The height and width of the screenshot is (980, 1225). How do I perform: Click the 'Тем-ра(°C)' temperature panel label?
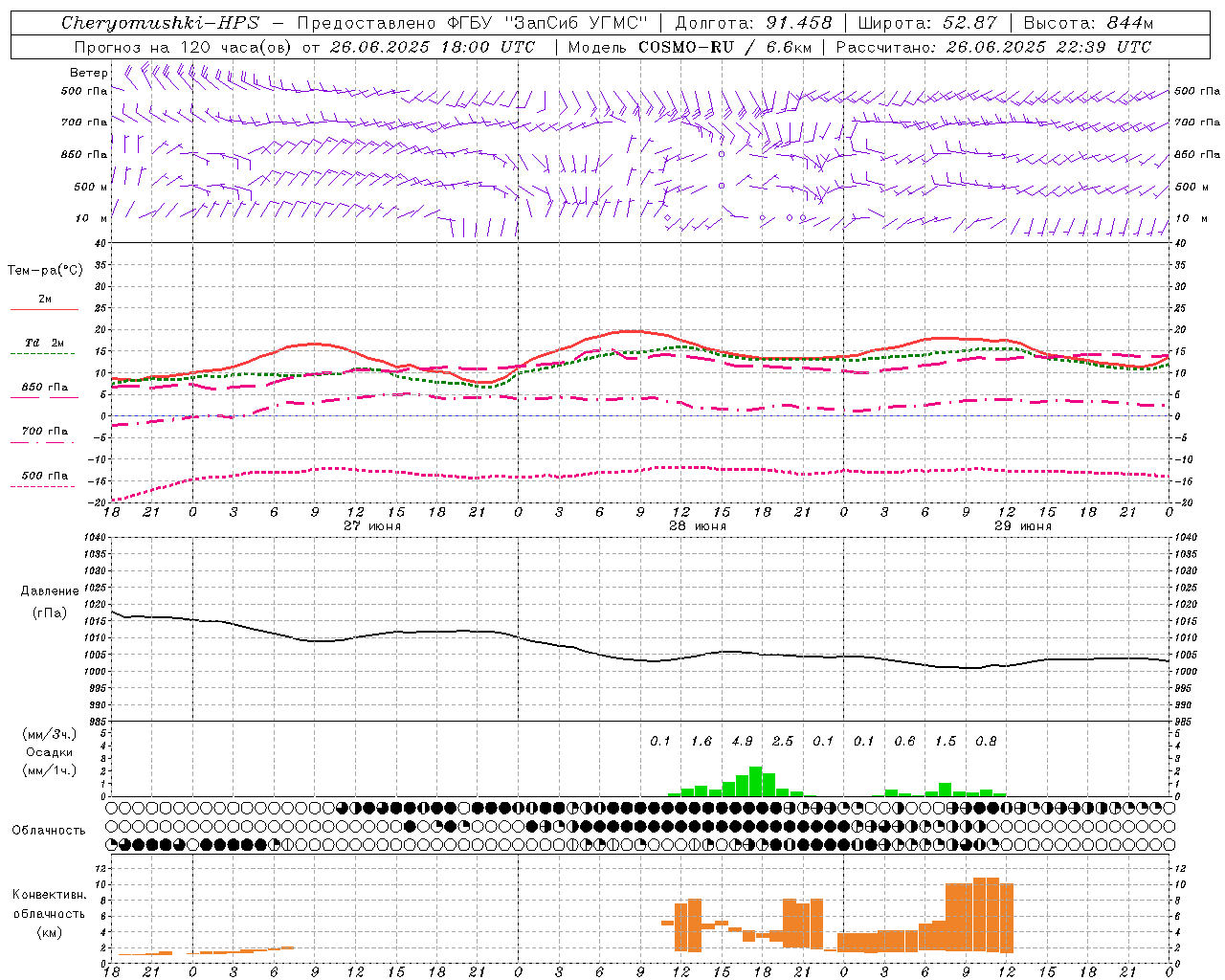[45, 271]
